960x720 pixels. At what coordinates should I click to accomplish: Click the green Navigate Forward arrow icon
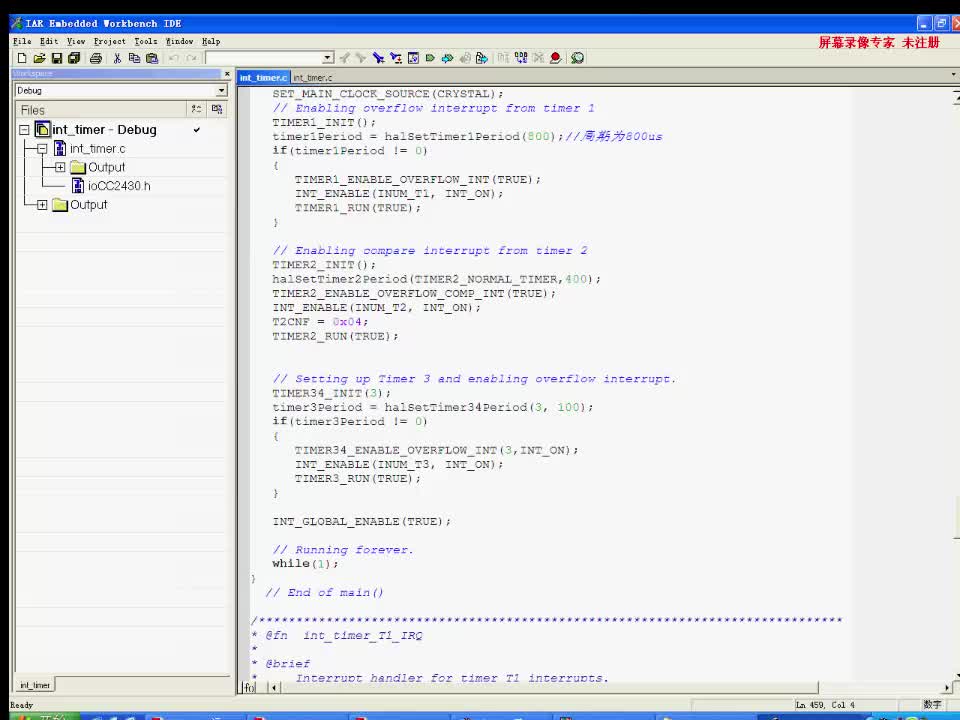point(448,58)
